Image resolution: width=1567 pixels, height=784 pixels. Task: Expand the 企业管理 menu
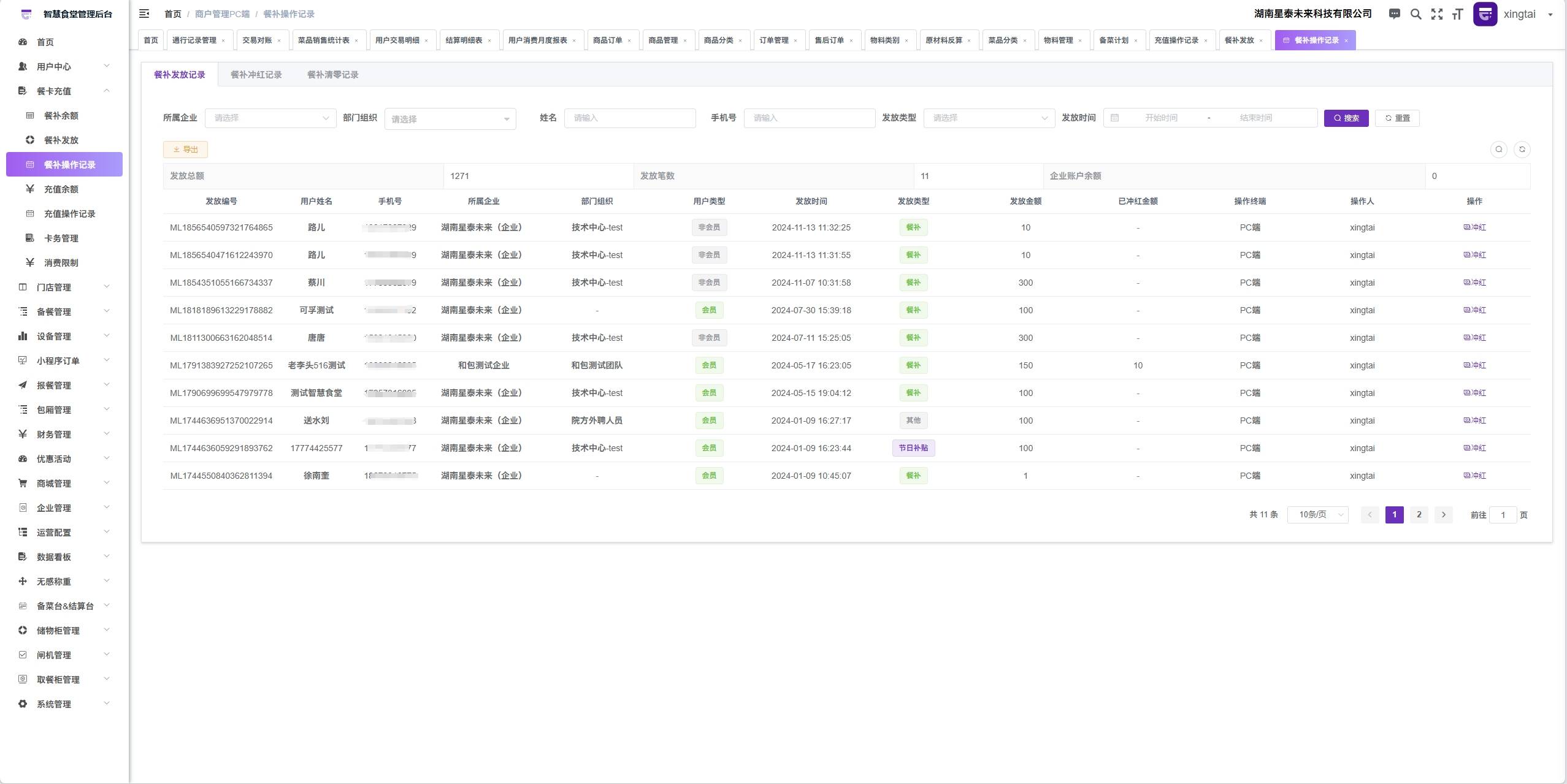64,508
